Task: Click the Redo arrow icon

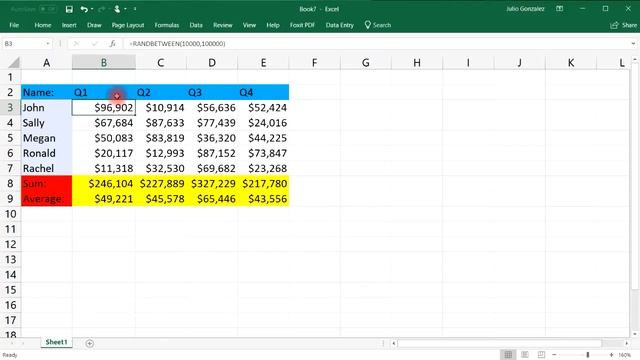Action: 102,9
